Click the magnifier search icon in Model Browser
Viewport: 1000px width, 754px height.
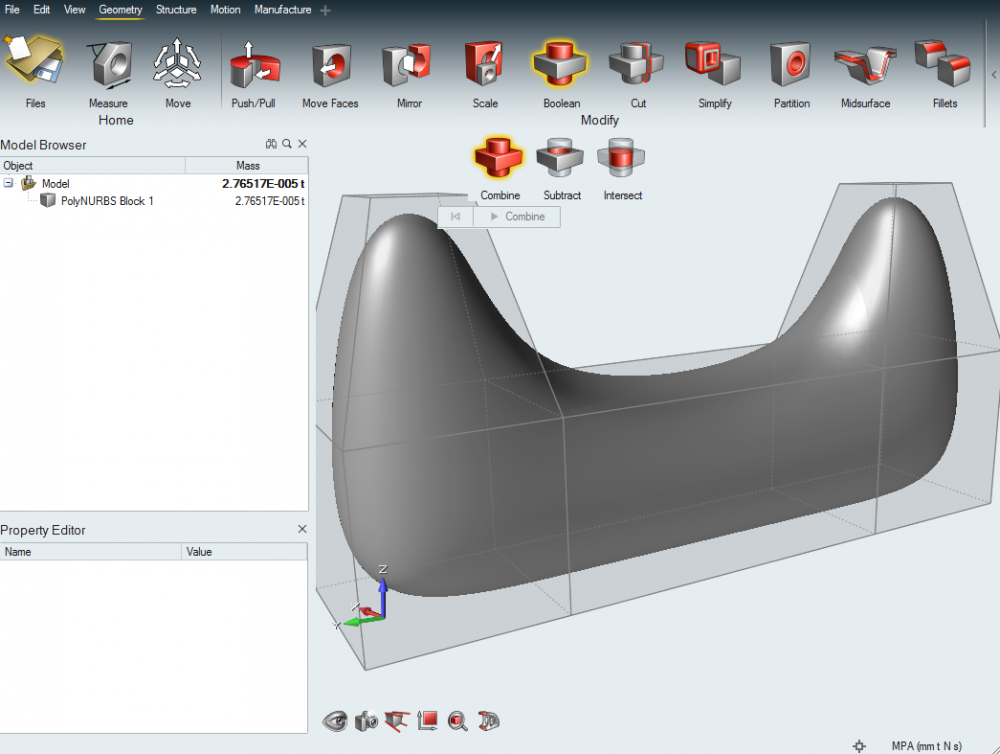pos(287,144)
